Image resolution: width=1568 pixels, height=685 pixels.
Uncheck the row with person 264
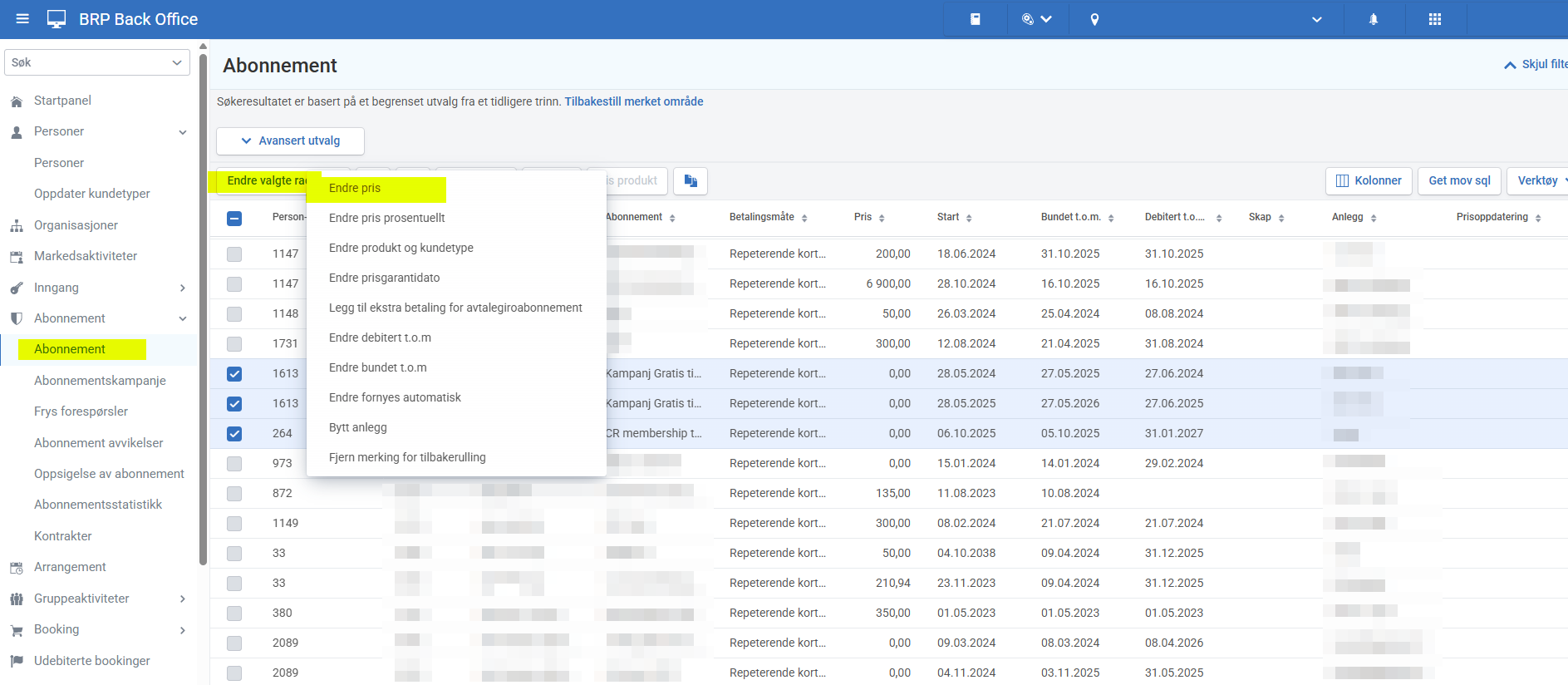[x=234, y=433]
